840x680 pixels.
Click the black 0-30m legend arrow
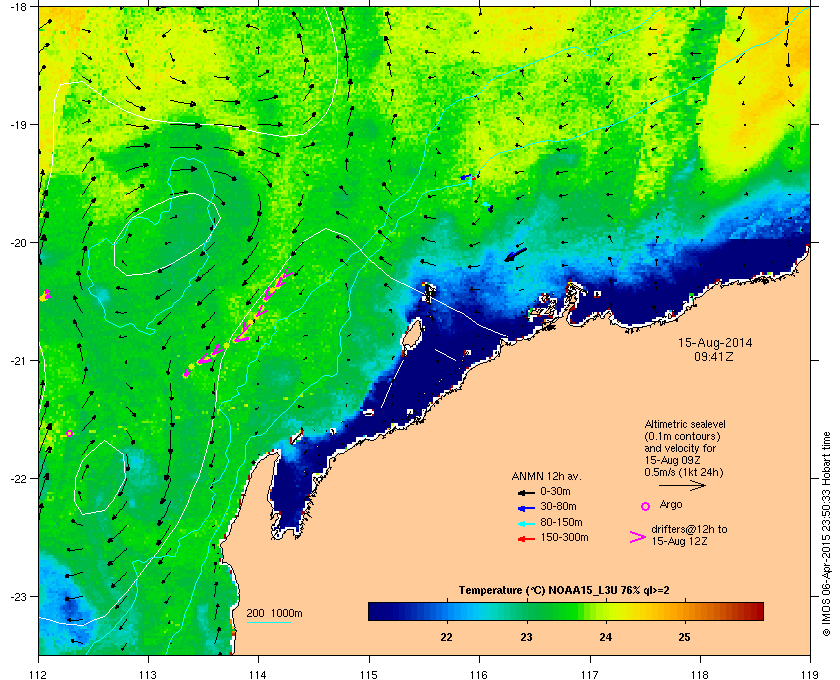point(526,492)
